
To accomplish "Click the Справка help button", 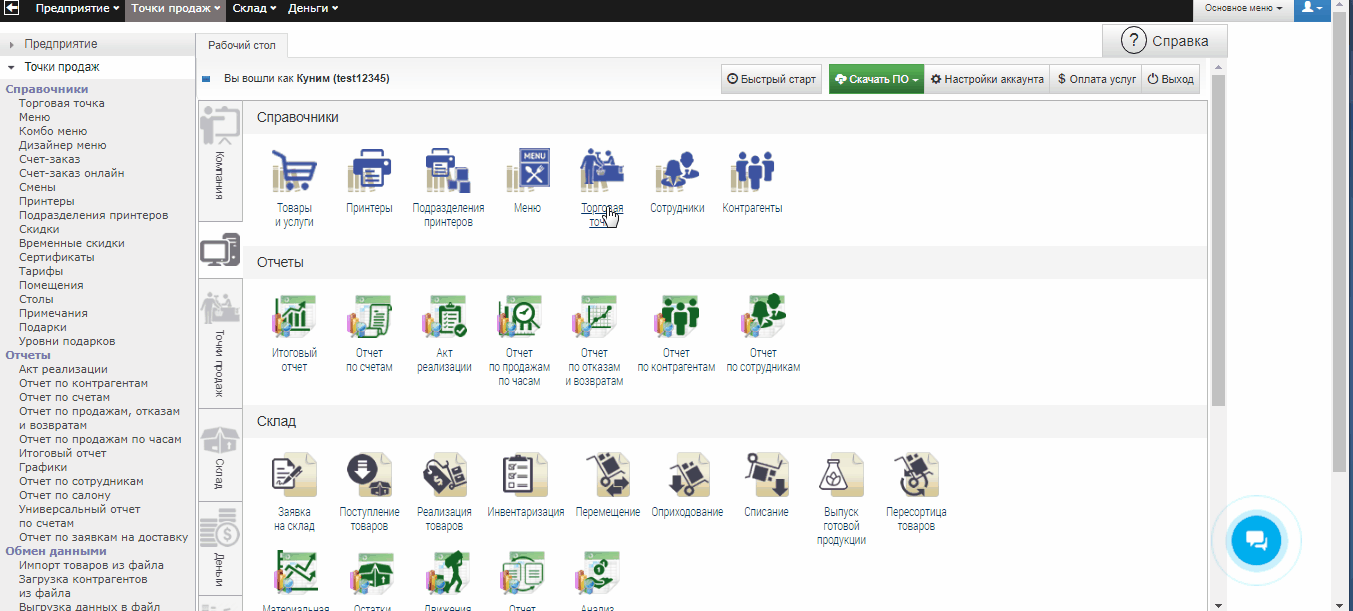I will pyautogui.click(x=1164, y=41).
